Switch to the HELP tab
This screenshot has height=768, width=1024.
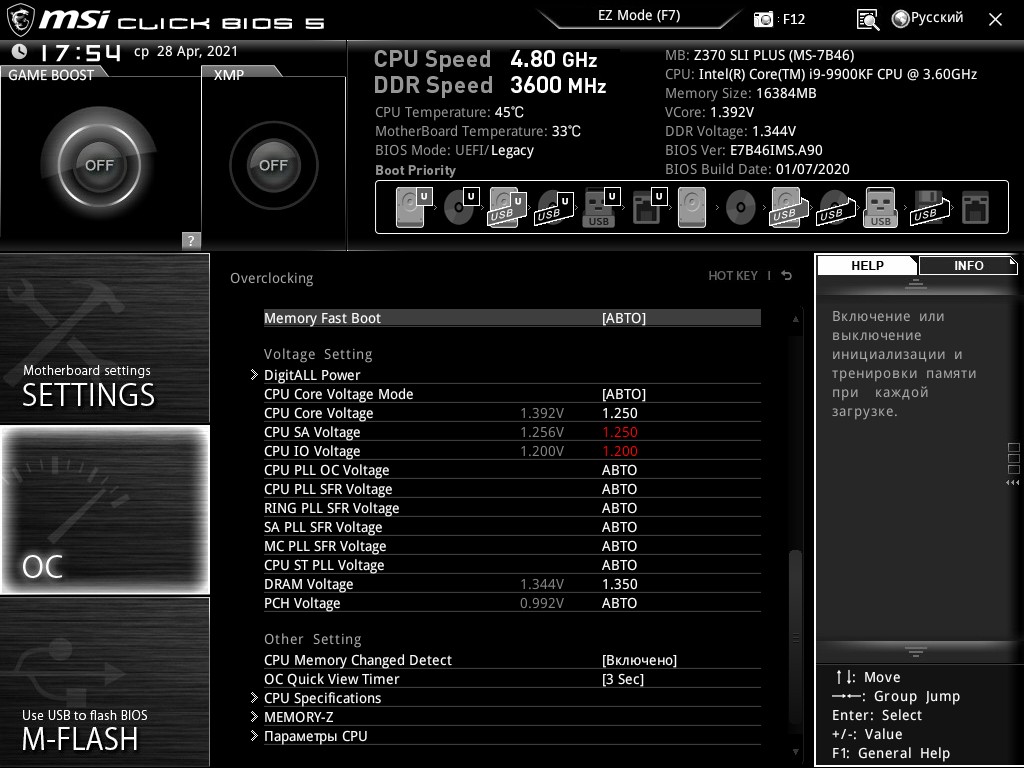(x=867, y=265)
